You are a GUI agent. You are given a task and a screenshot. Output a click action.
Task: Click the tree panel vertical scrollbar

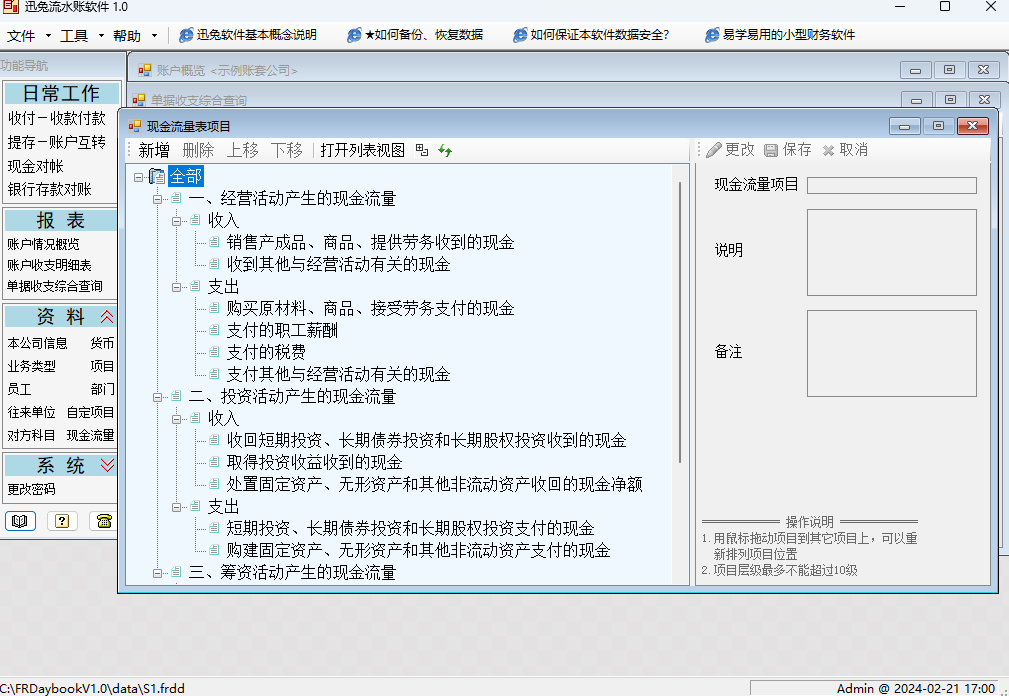click(x=681, y=320)
